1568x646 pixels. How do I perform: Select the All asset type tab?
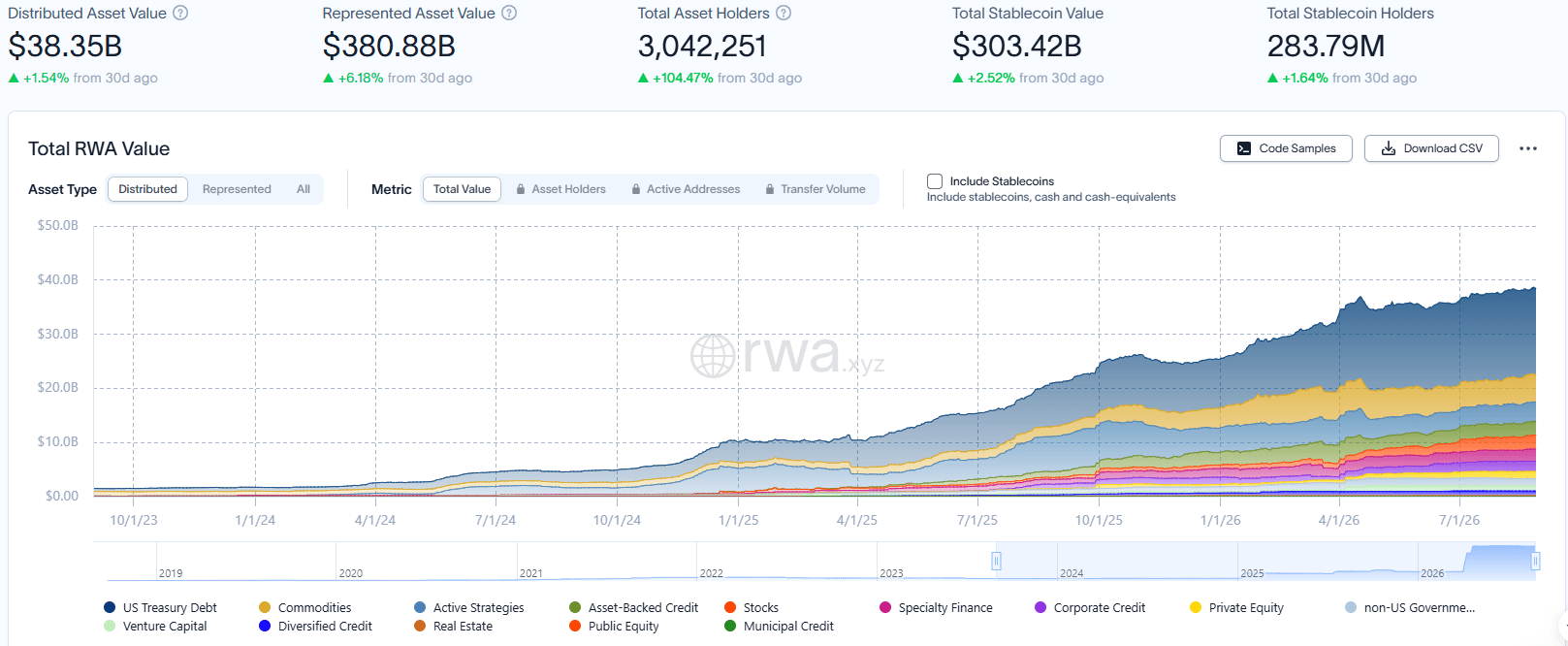coord(304,189)
